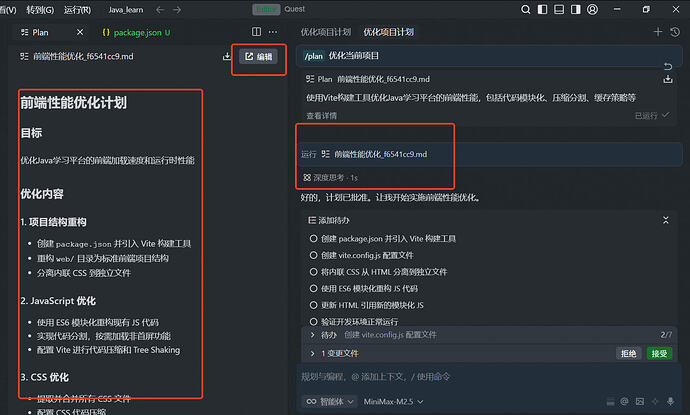Click the sparkle enhance prompt icon
690x415 pixels.
[655, 401]
